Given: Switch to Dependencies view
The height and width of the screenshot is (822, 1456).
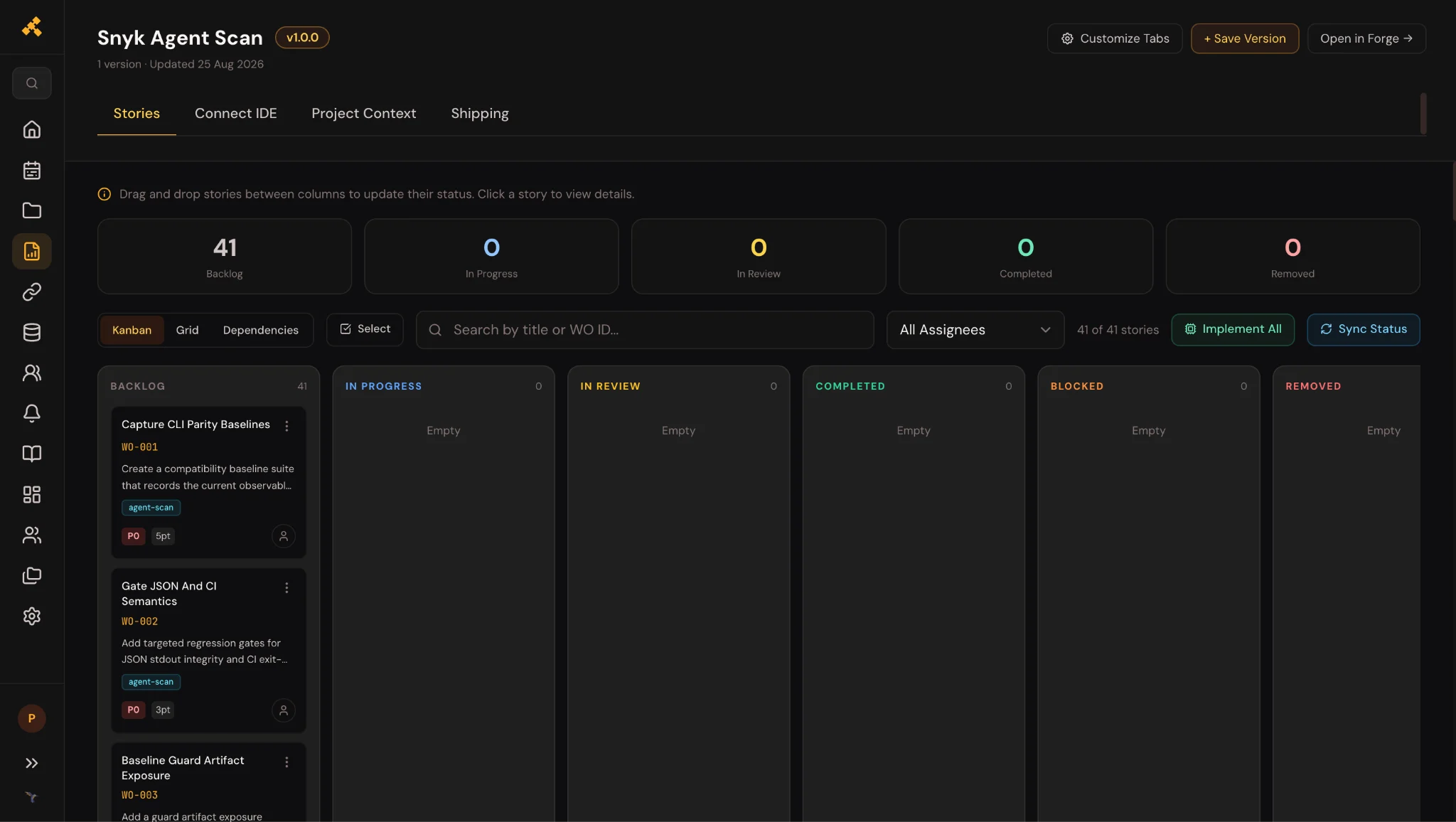Looking at the screenshot, I should (x=261, y=330).
